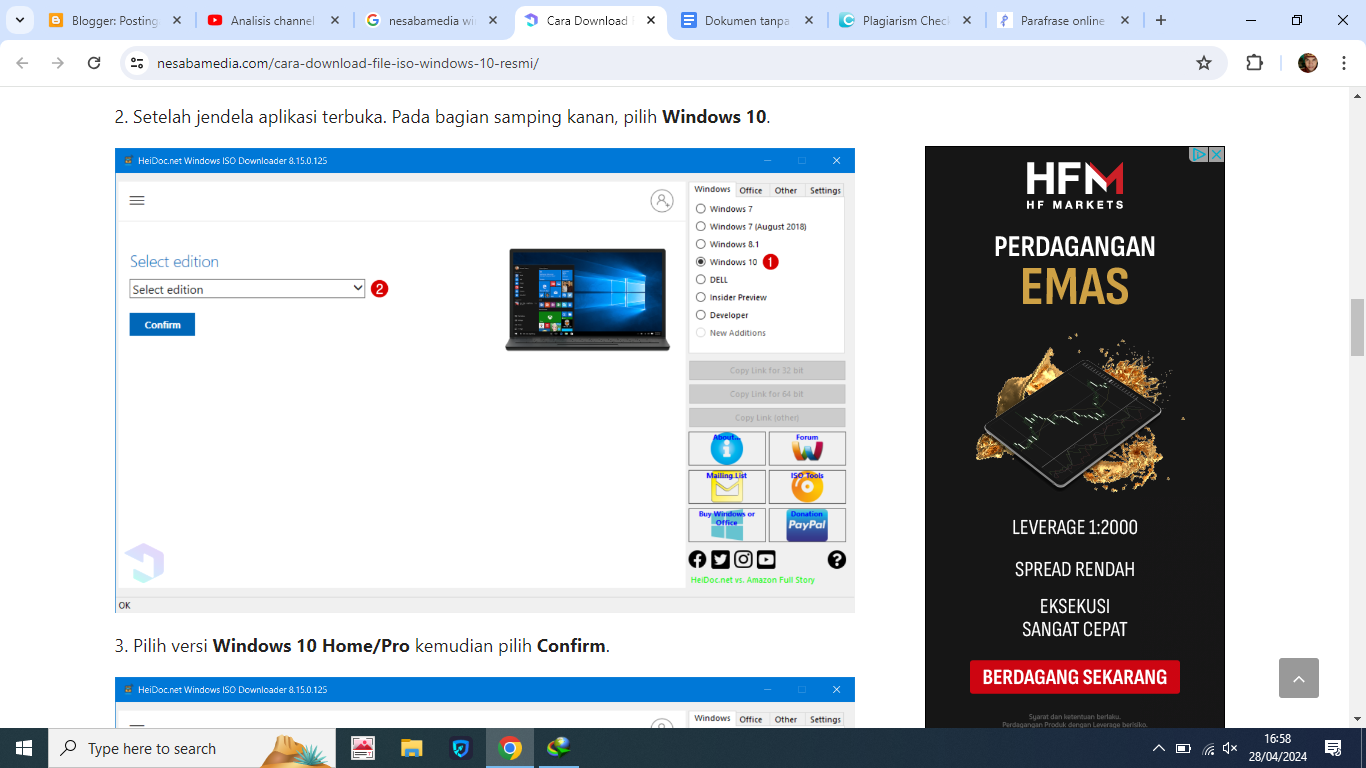Close the Plagiarism Checker tab

pos(966,20)
